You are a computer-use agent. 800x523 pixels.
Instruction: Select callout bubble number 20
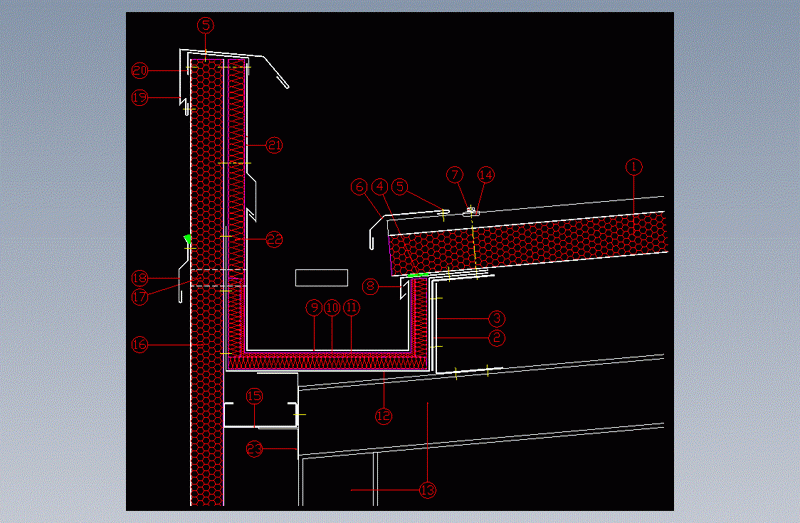[140, 71]
